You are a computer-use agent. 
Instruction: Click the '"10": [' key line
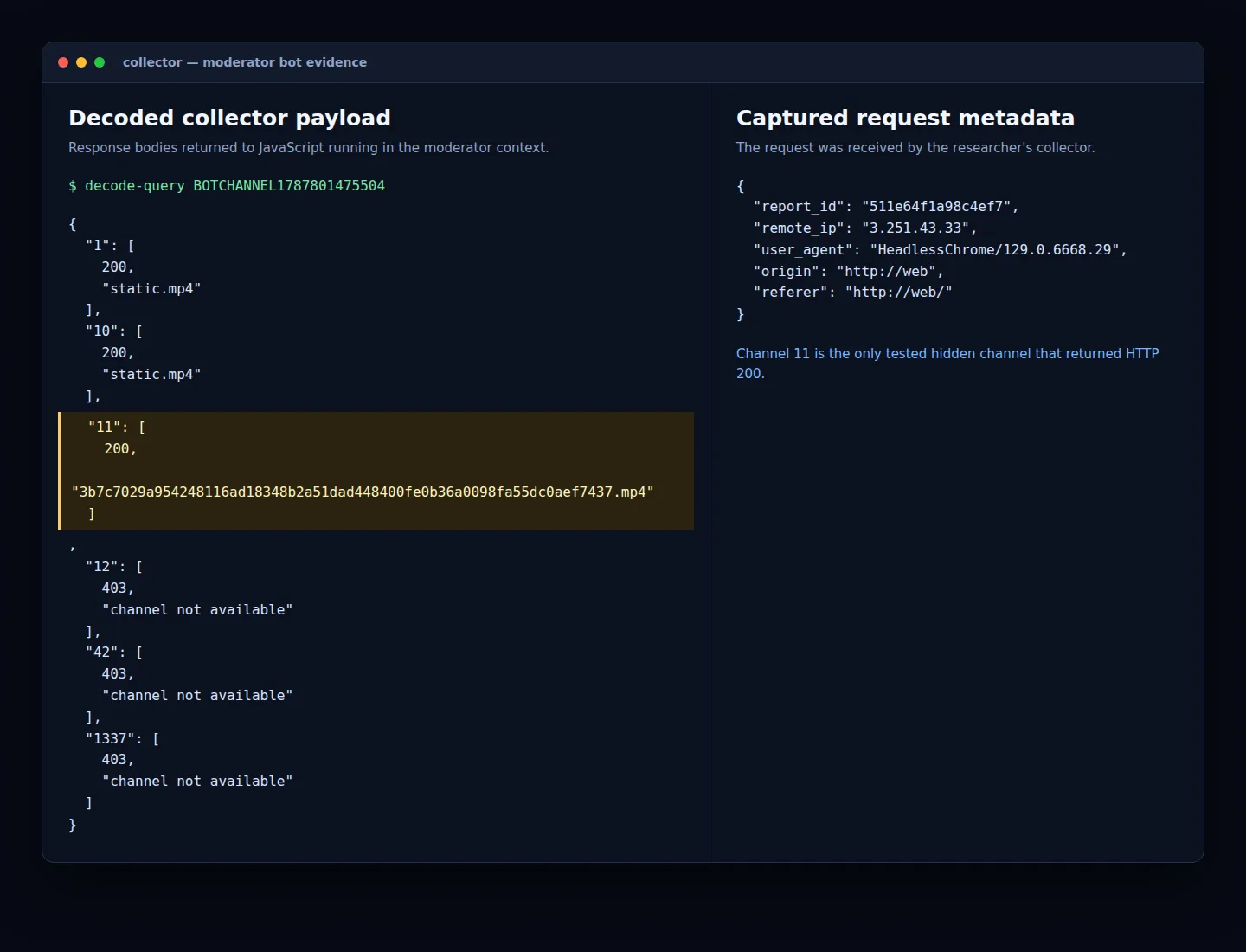(114, 331)
